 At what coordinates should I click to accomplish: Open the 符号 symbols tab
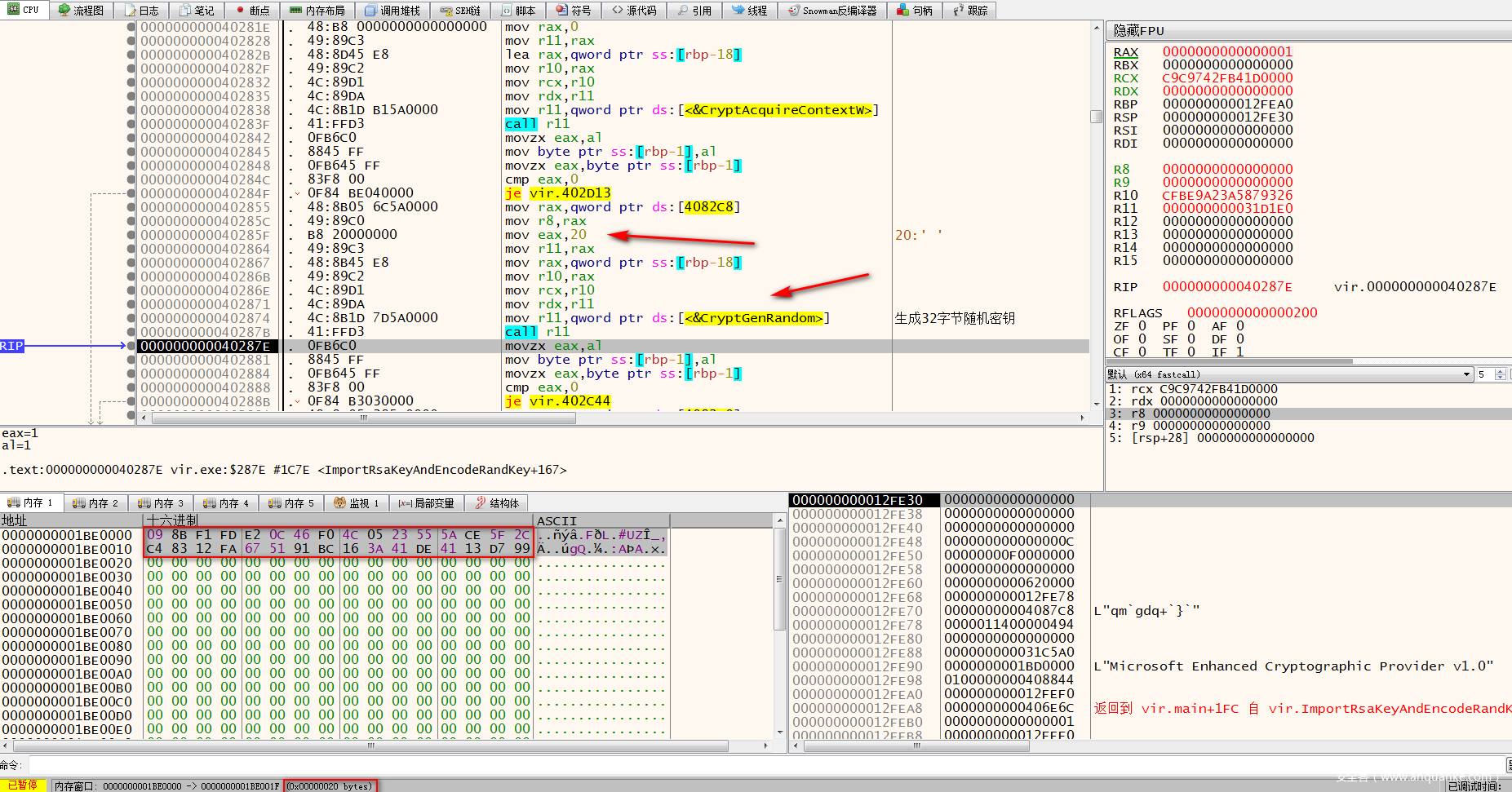point(574,11)
